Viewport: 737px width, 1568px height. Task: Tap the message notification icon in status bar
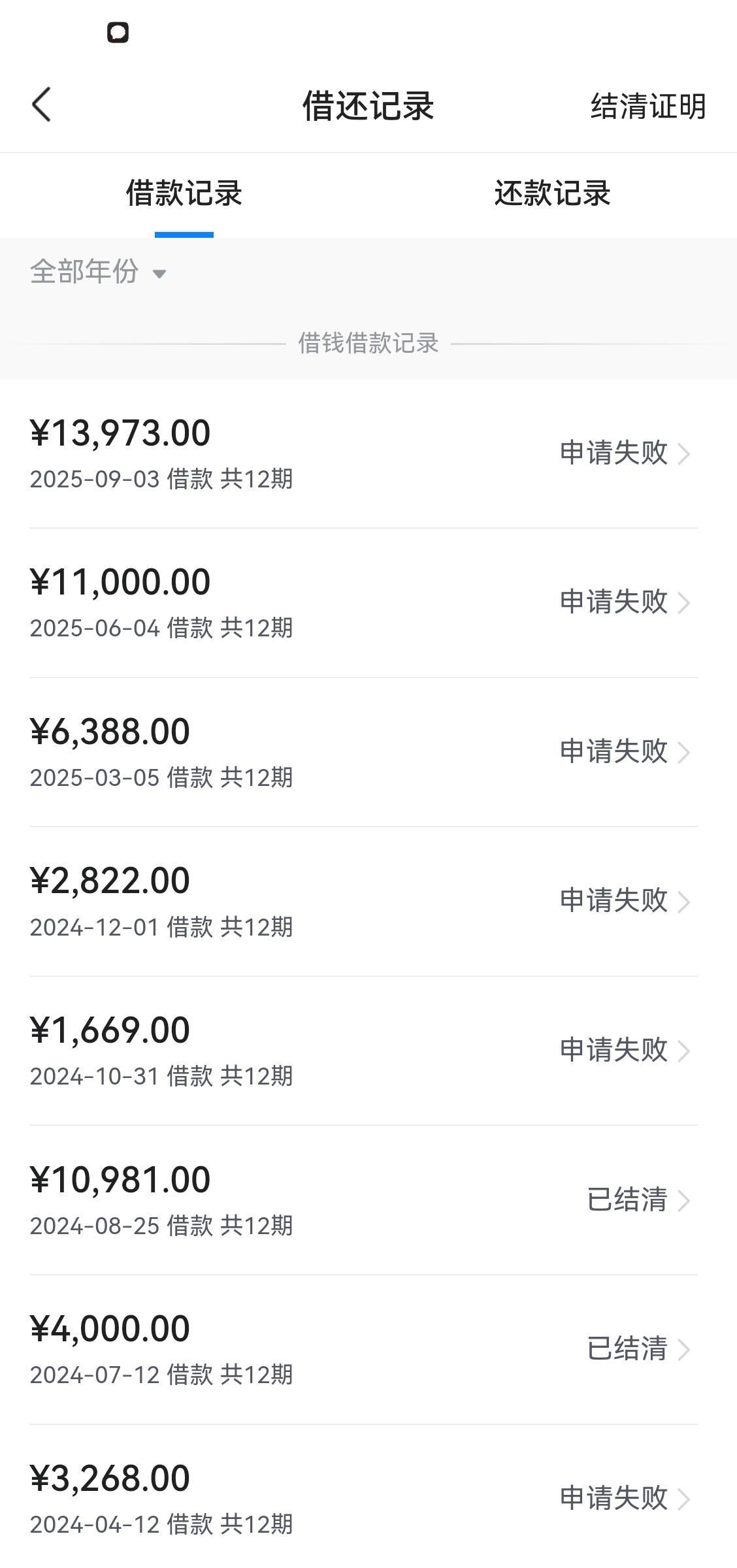pyautogui.click(x=118, y=33)
